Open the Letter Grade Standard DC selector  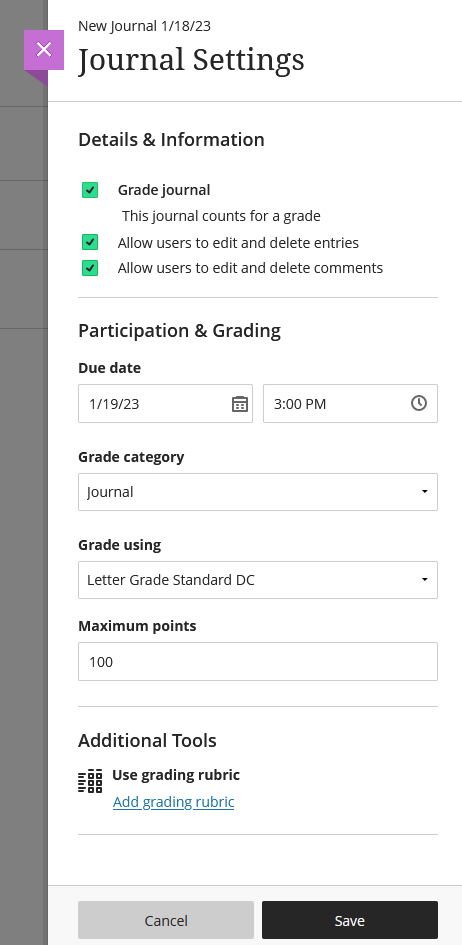258,580
